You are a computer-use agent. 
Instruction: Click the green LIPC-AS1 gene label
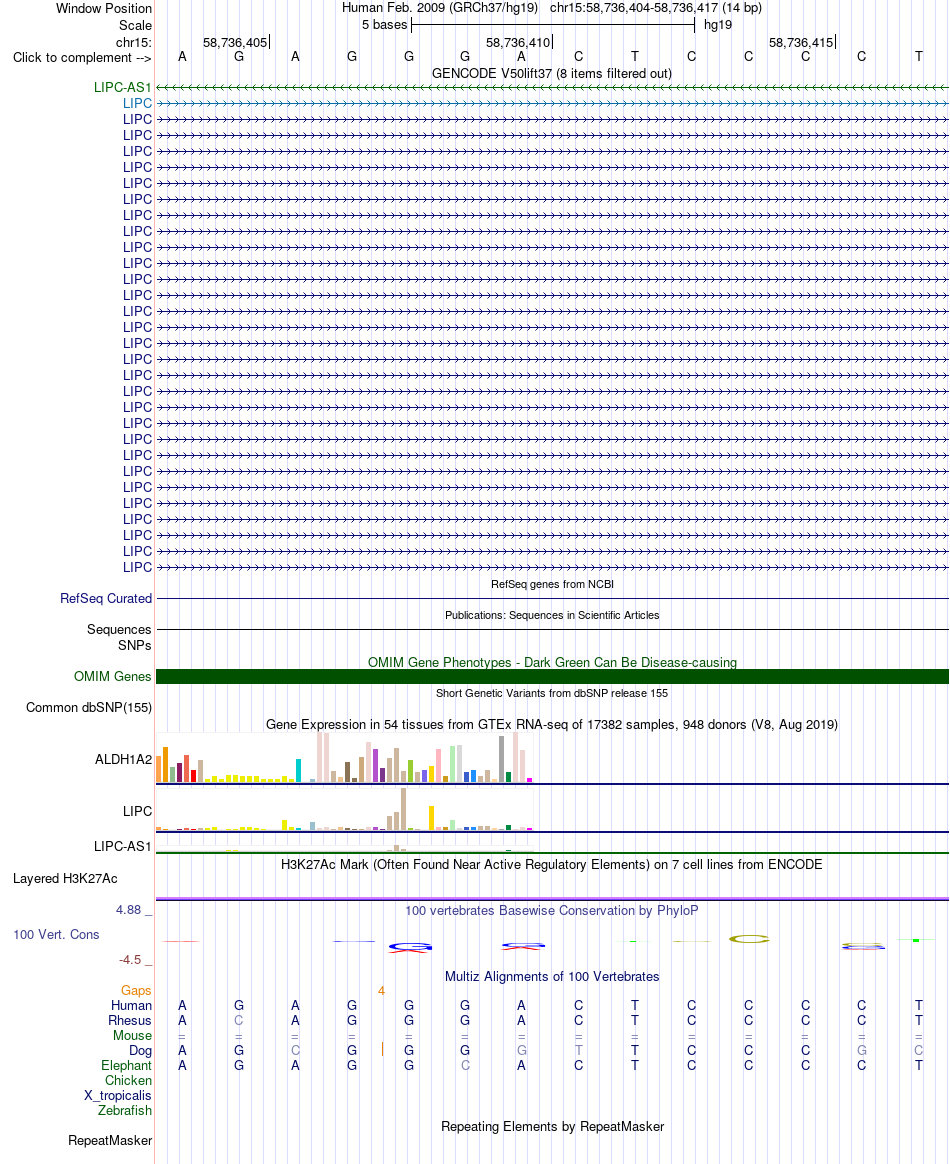point(122,88)
